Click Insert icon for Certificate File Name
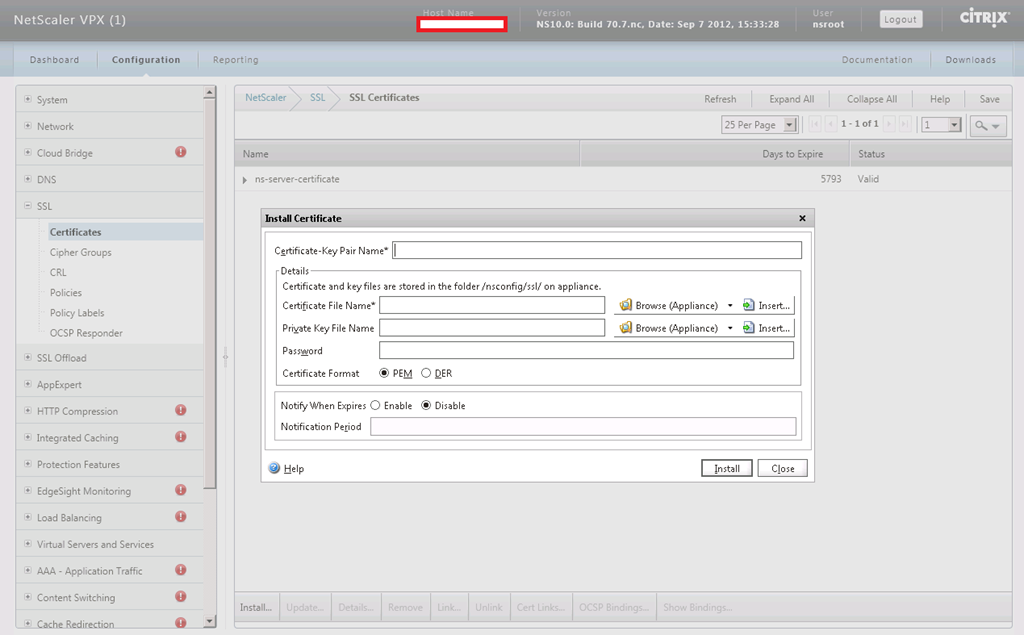 click(x=749, y=305)
